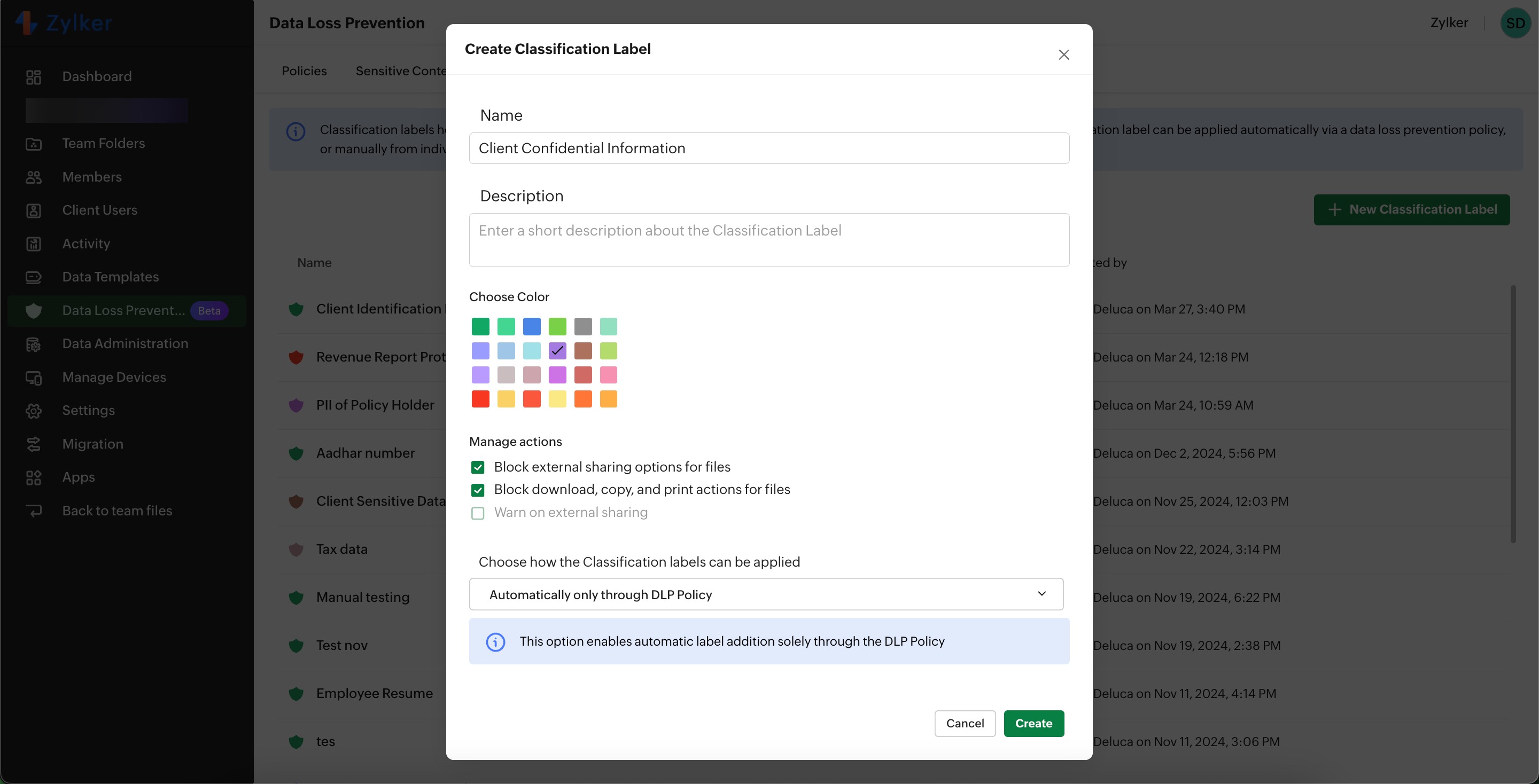Click New Classification Label button
The image size is (1539, 784).
pos(1411,209)
